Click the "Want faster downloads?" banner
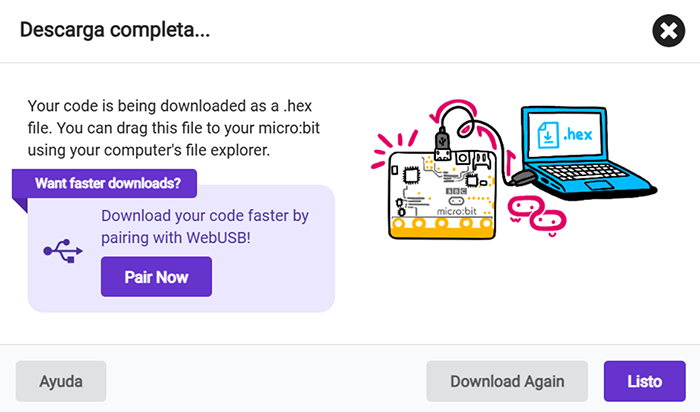This screenshot has height=412, width=700. pos(108,183)
